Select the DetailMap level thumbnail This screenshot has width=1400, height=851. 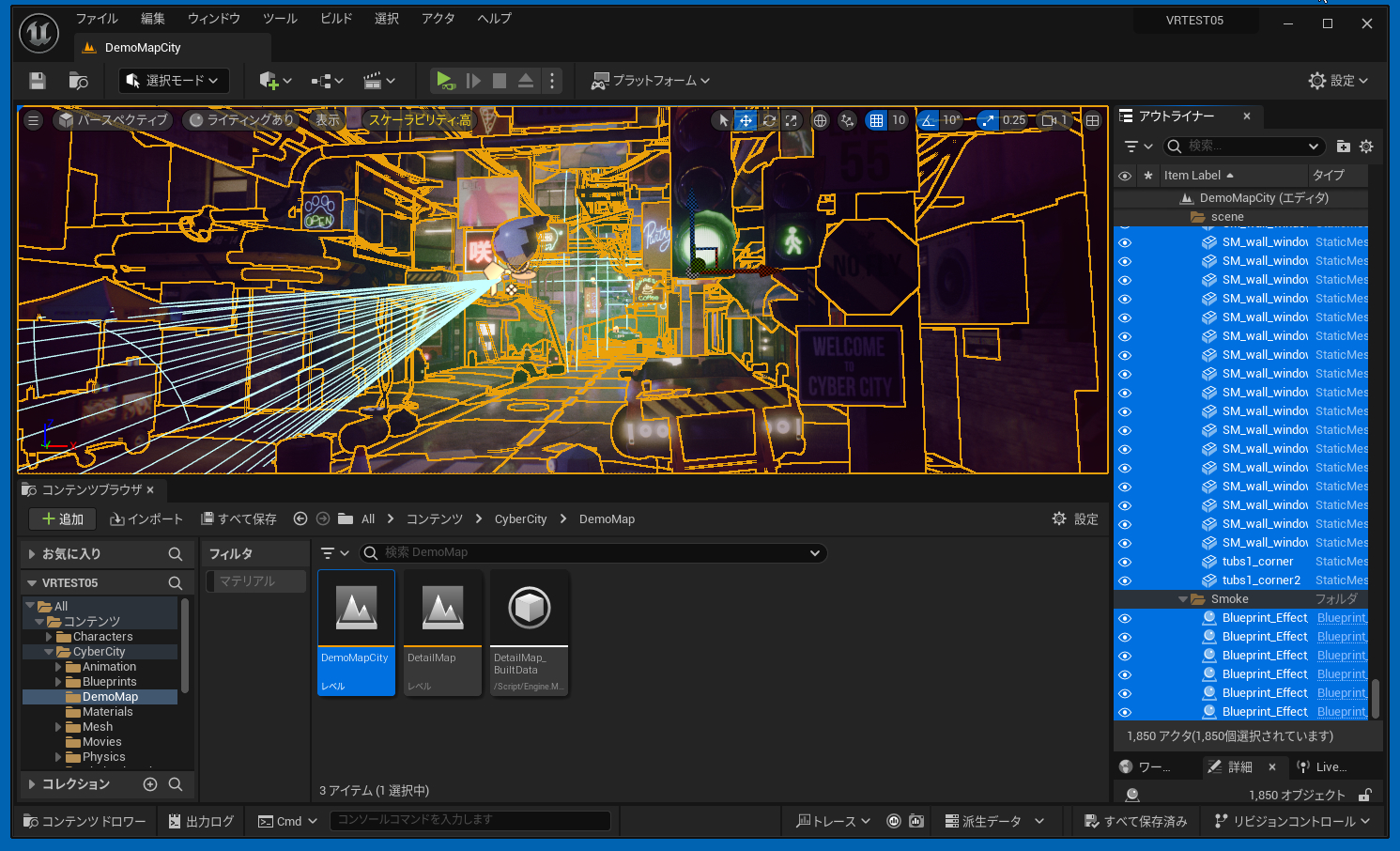(442, 632)
